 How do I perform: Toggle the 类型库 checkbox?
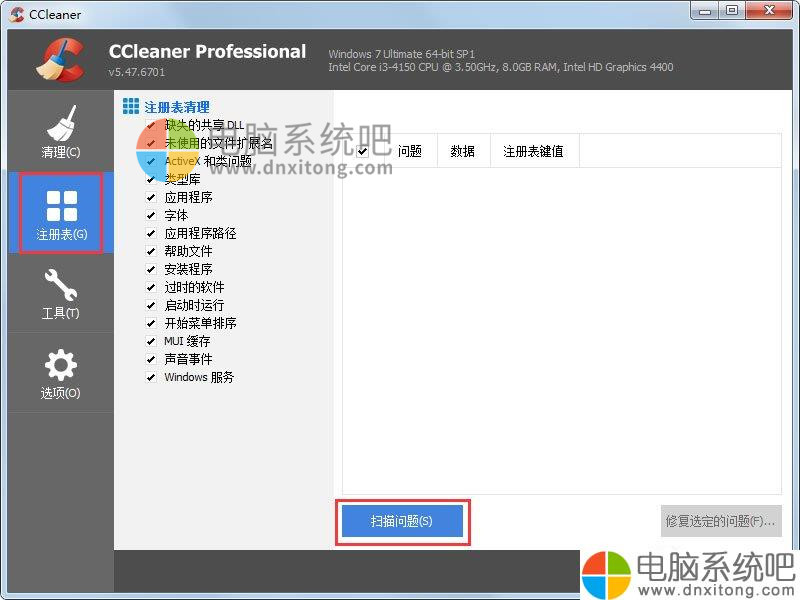point(151,180)
